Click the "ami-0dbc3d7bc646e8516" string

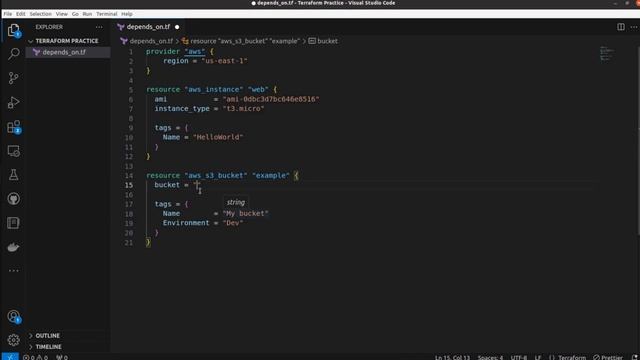[271, 99]
